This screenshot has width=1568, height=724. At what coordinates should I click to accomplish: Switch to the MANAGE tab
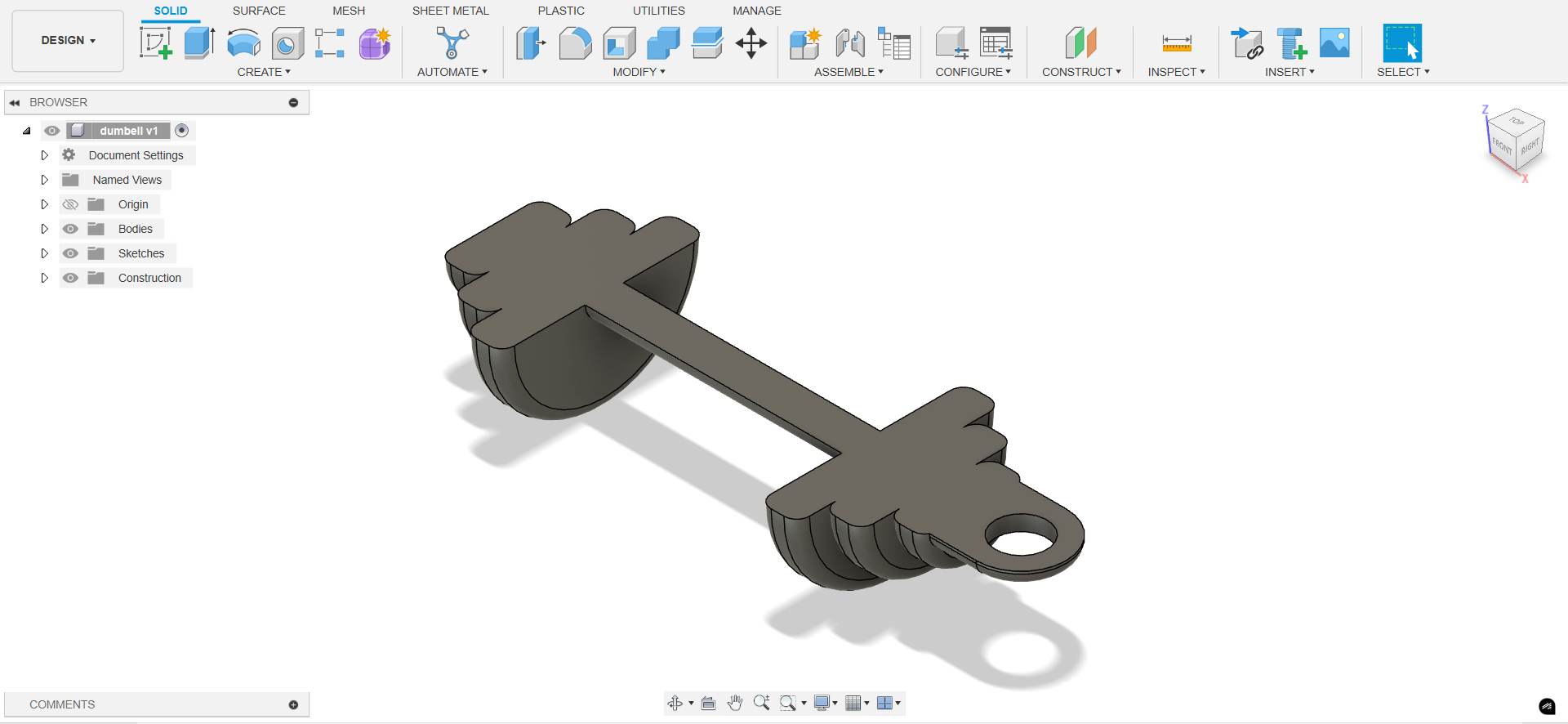[757, 11]
